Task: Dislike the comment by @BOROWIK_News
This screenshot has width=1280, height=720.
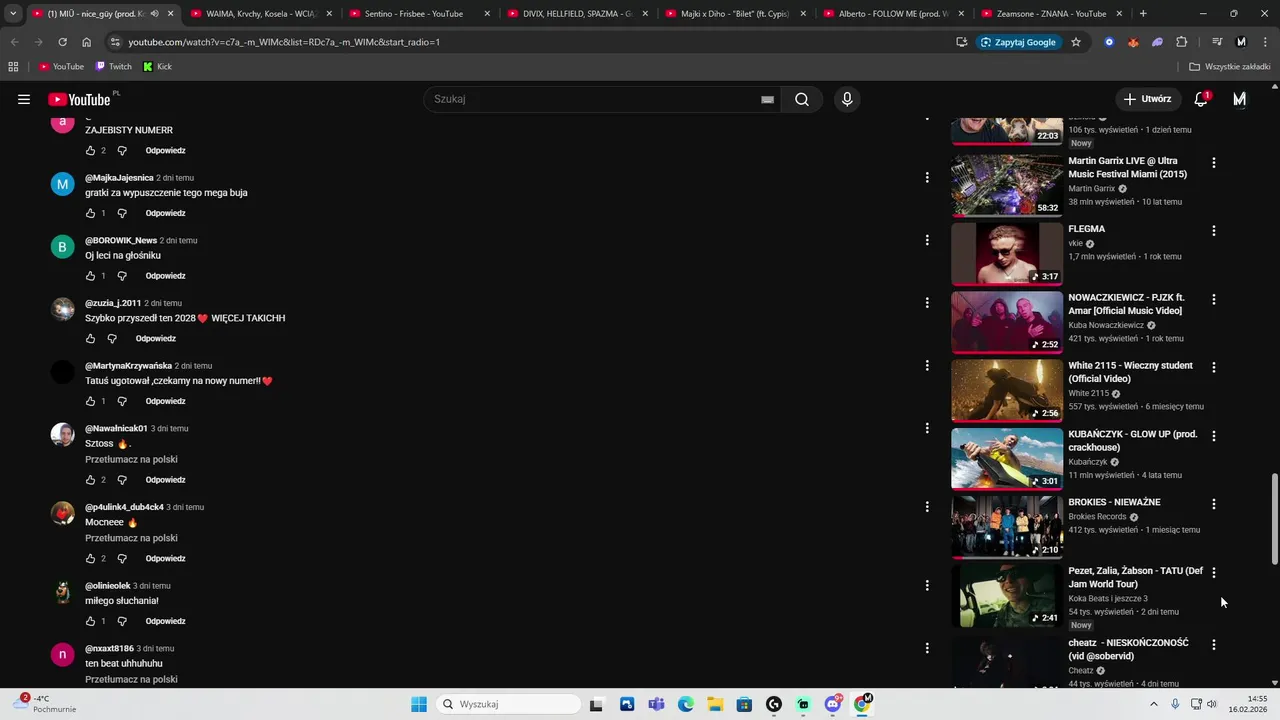Action: point(122,276)
